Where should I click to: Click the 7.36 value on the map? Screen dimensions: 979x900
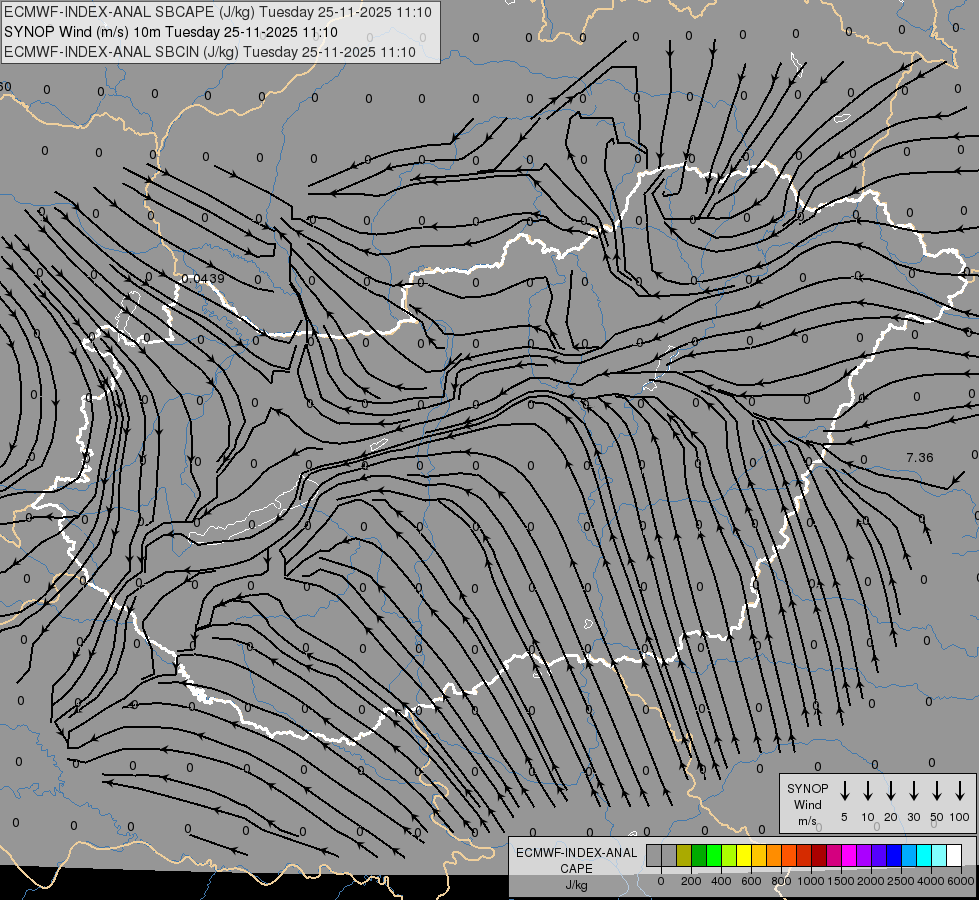click(919, 458)
